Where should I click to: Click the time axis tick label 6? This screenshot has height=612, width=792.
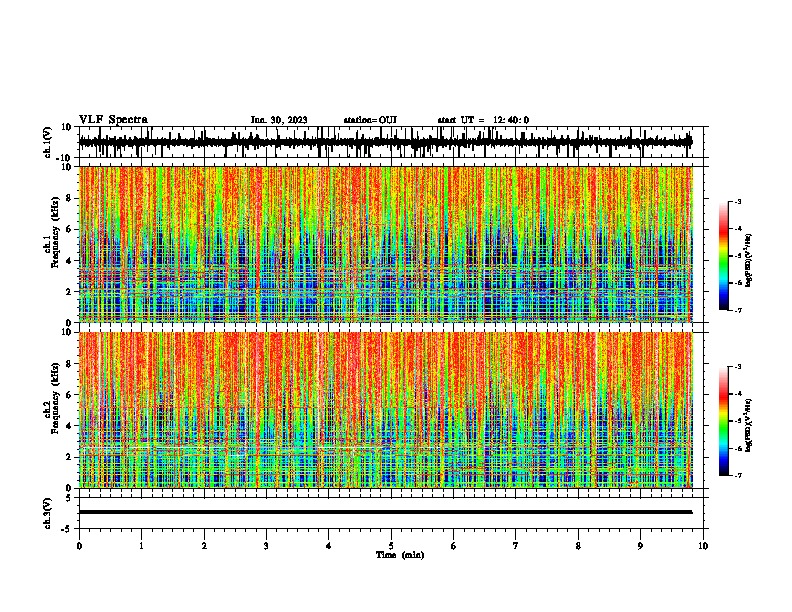(454, 546)
